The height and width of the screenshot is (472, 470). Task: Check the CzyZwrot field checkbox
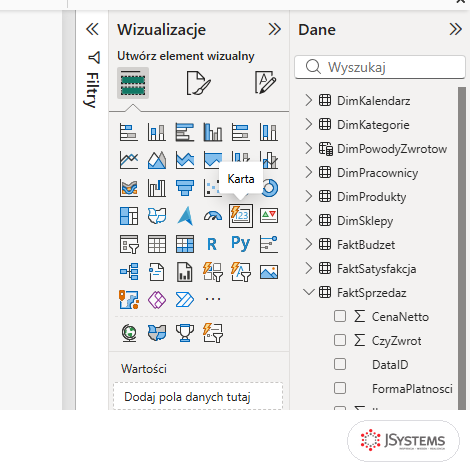[x=340, y=340]
